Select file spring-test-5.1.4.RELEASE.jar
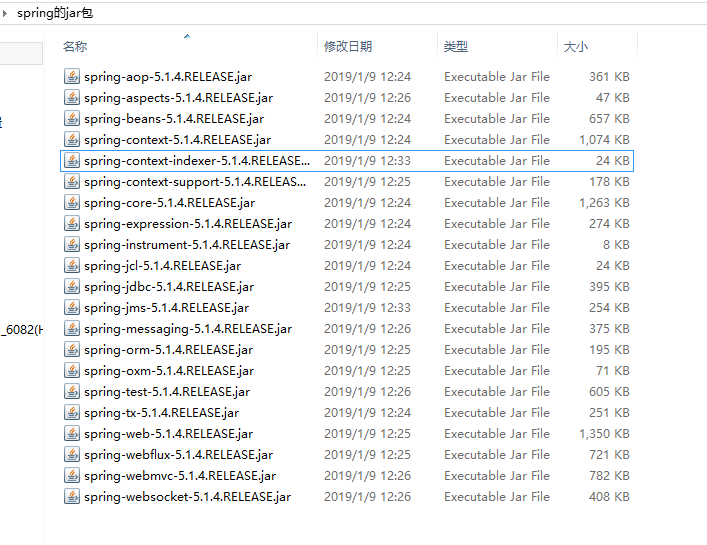Screen dimensions: 707x545 point(167,391)
